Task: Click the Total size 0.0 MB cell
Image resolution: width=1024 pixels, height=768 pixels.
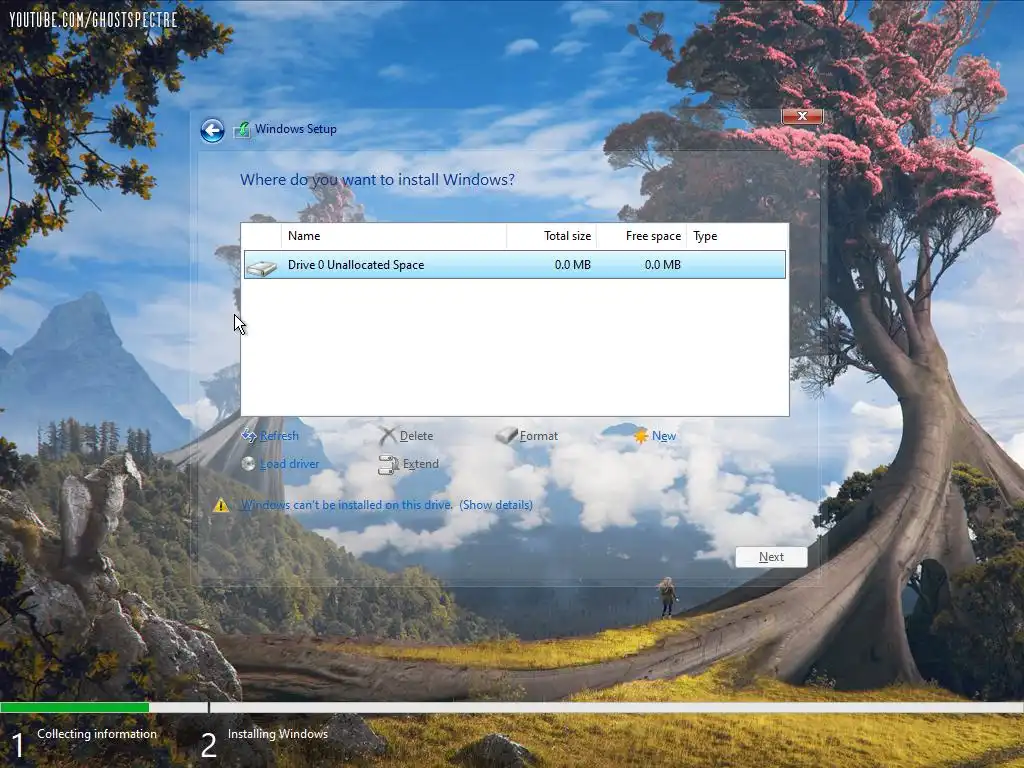Action: [573, 264]
